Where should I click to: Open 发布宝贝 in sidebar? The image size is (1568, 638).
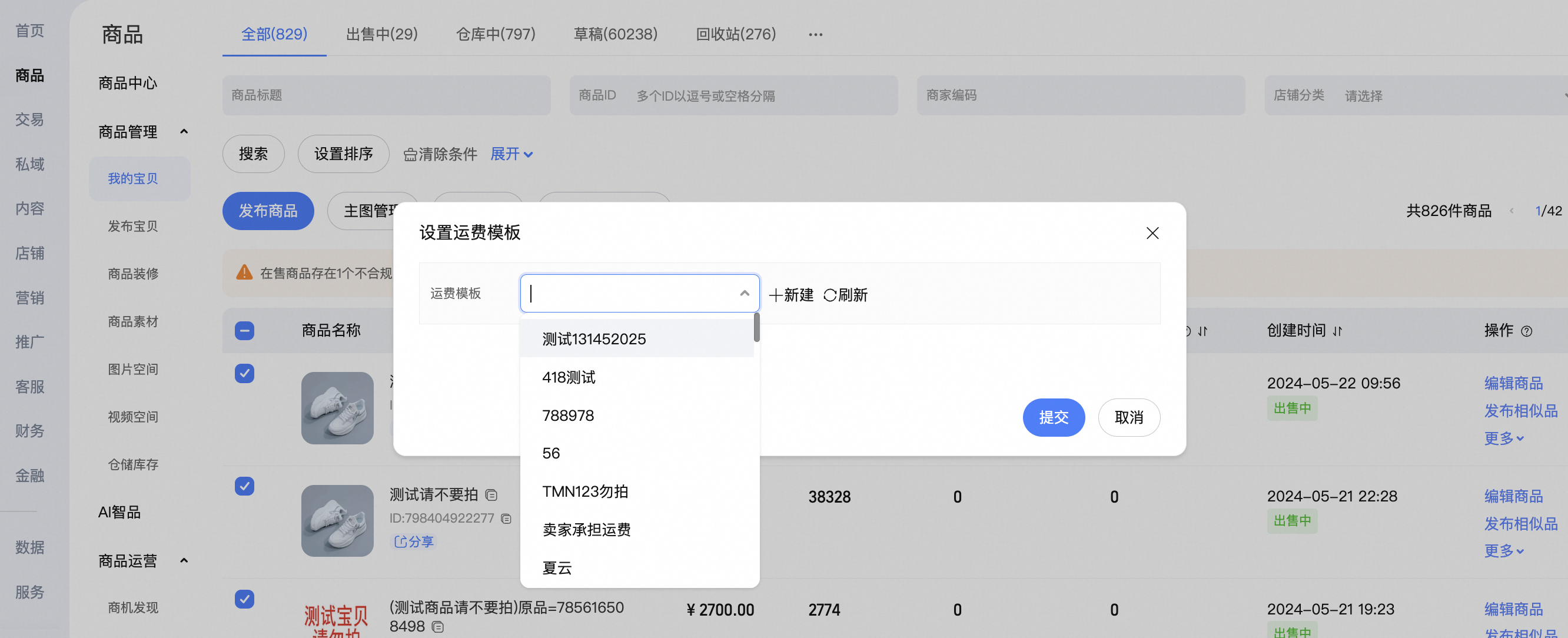click(x=132, y=226)
